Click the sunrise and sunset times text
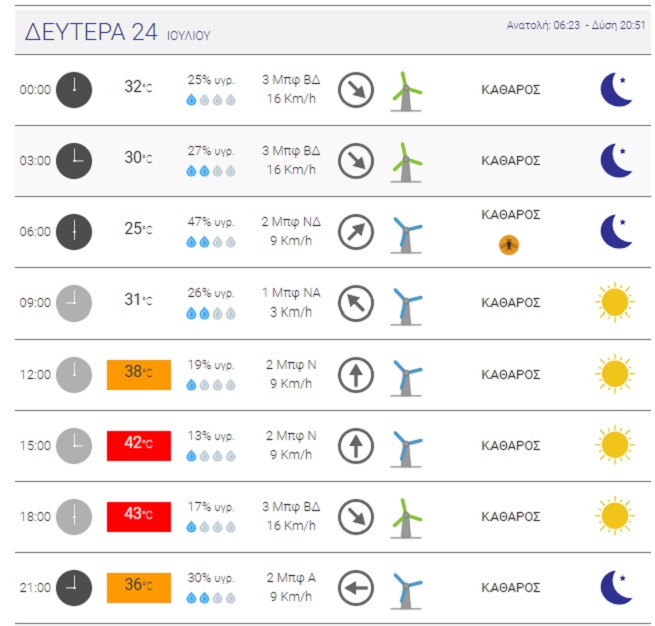655x626 pixels. [576, 25]
